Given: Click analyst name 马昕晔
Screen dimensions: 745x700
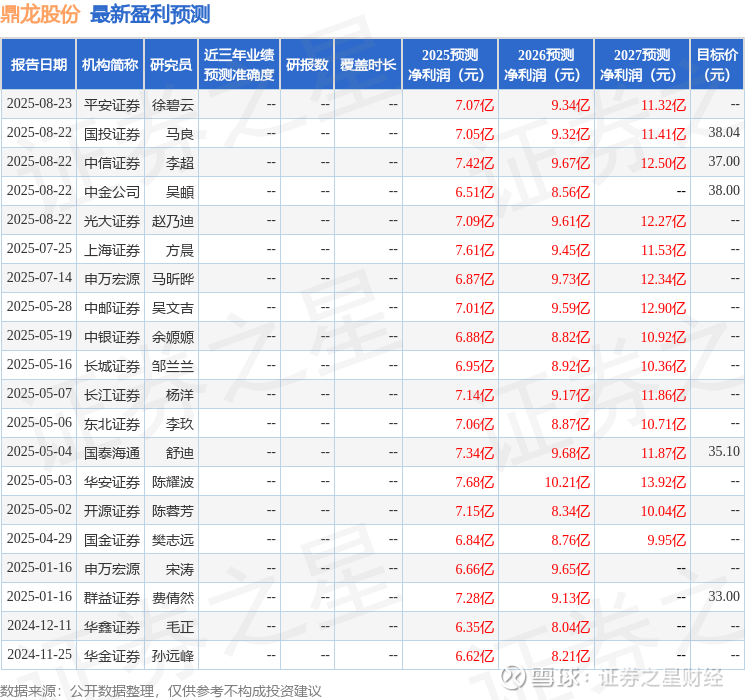Looking at the screenshot, I should coord(172,279).
